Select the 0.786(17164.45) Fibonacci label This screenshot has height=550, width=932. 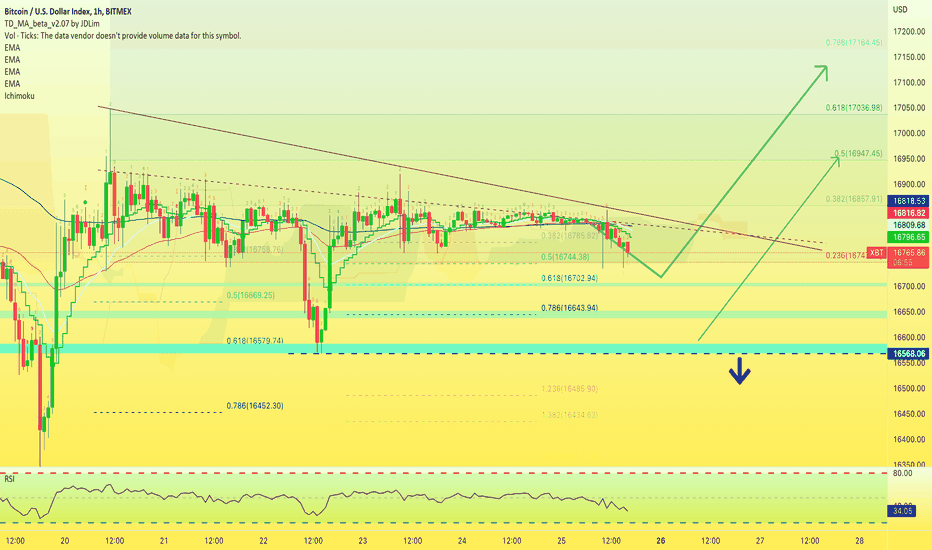coord(854,43)
